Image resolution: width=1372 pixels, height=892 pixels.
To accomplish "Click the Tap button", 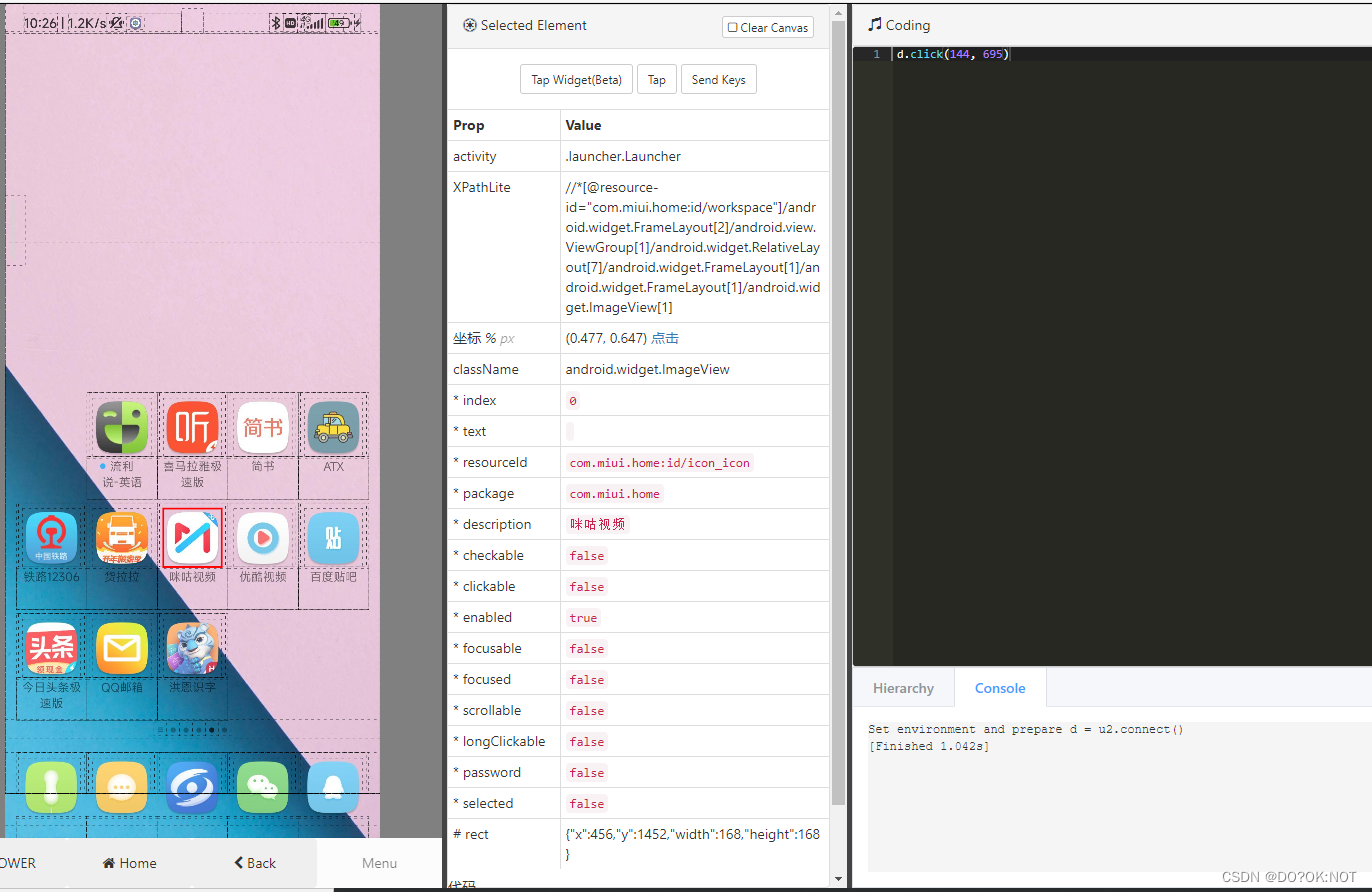I will (657, 80).
